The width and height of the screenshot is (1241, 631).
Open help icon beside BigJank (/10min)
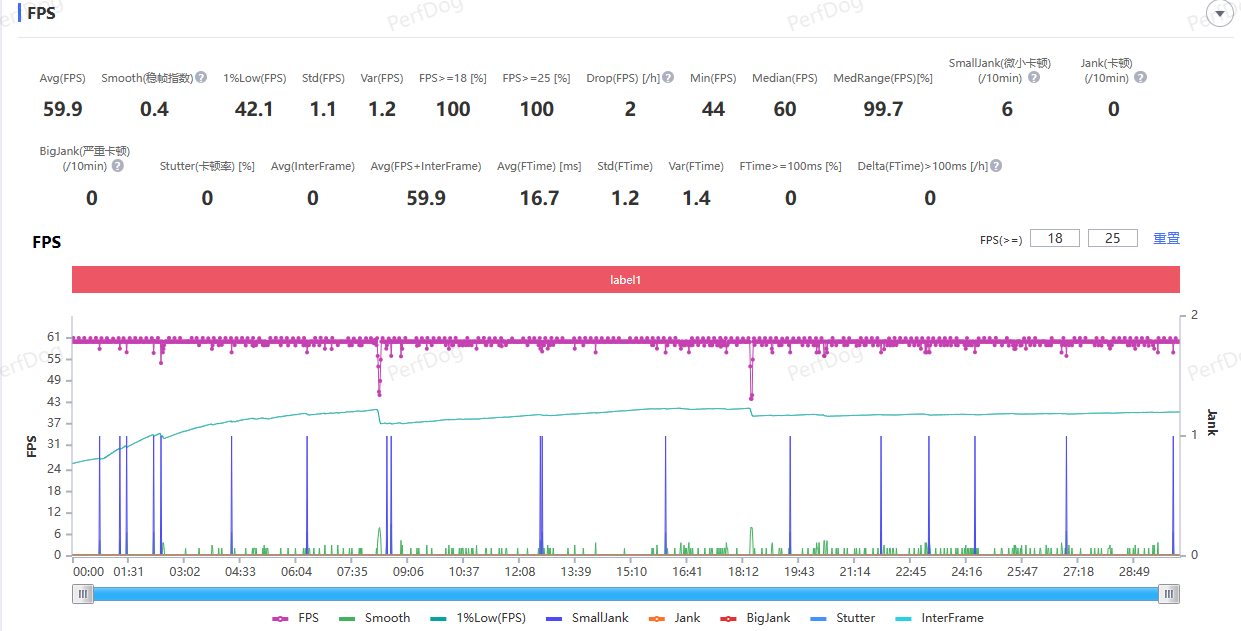[118, 165]
